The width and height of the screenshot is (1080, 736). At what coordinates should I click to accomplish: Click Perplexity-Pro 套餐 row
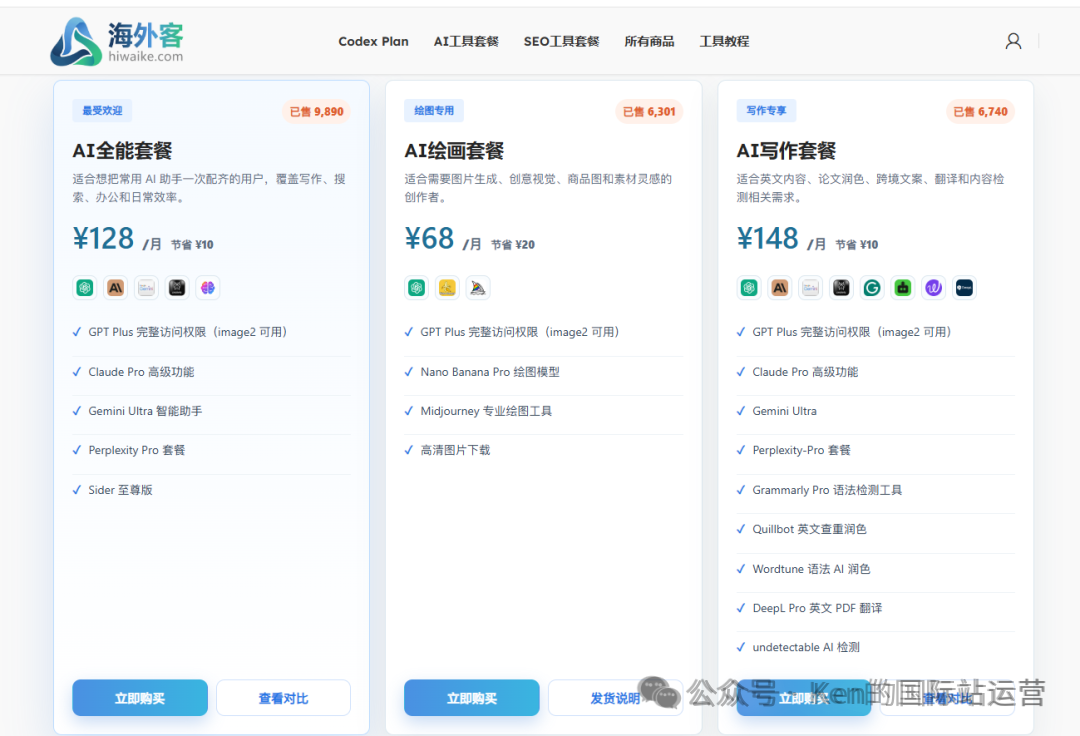(875, 450)
